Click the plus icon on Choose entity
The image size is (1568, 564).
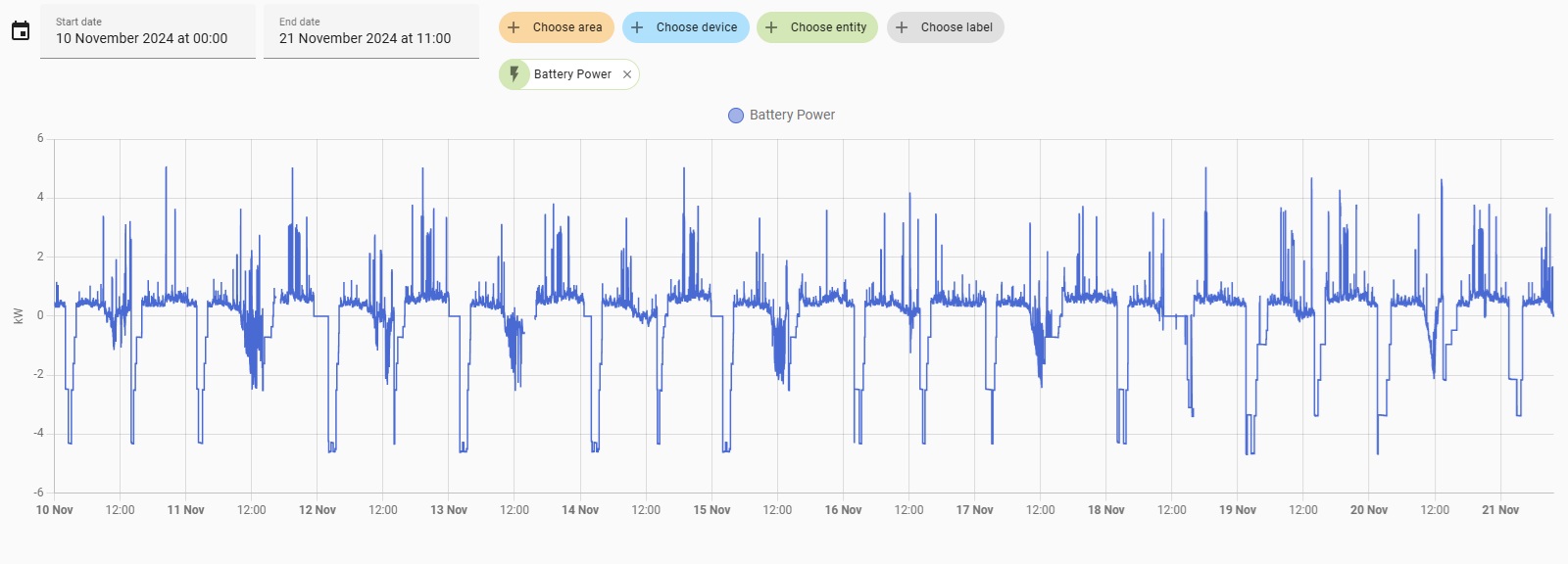[771, 27]
